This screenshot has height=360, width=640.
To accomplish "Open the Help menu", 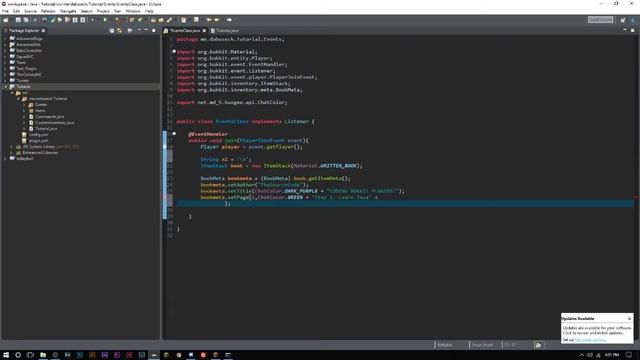I will click(x=149, y=11).
